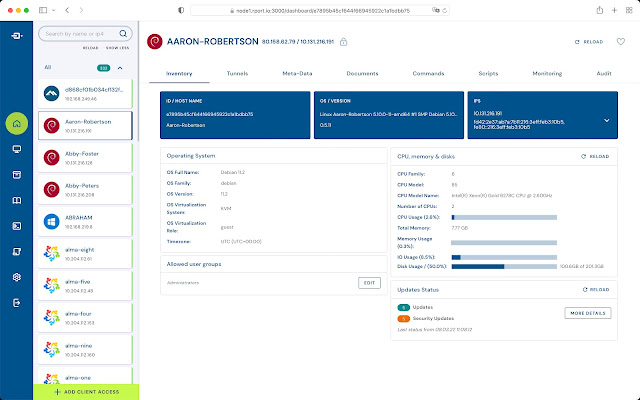The height and width of the screenshot is (400, 640).
Task: Toggle SHOW LESS in client list
Action: (x=117, y=48)
